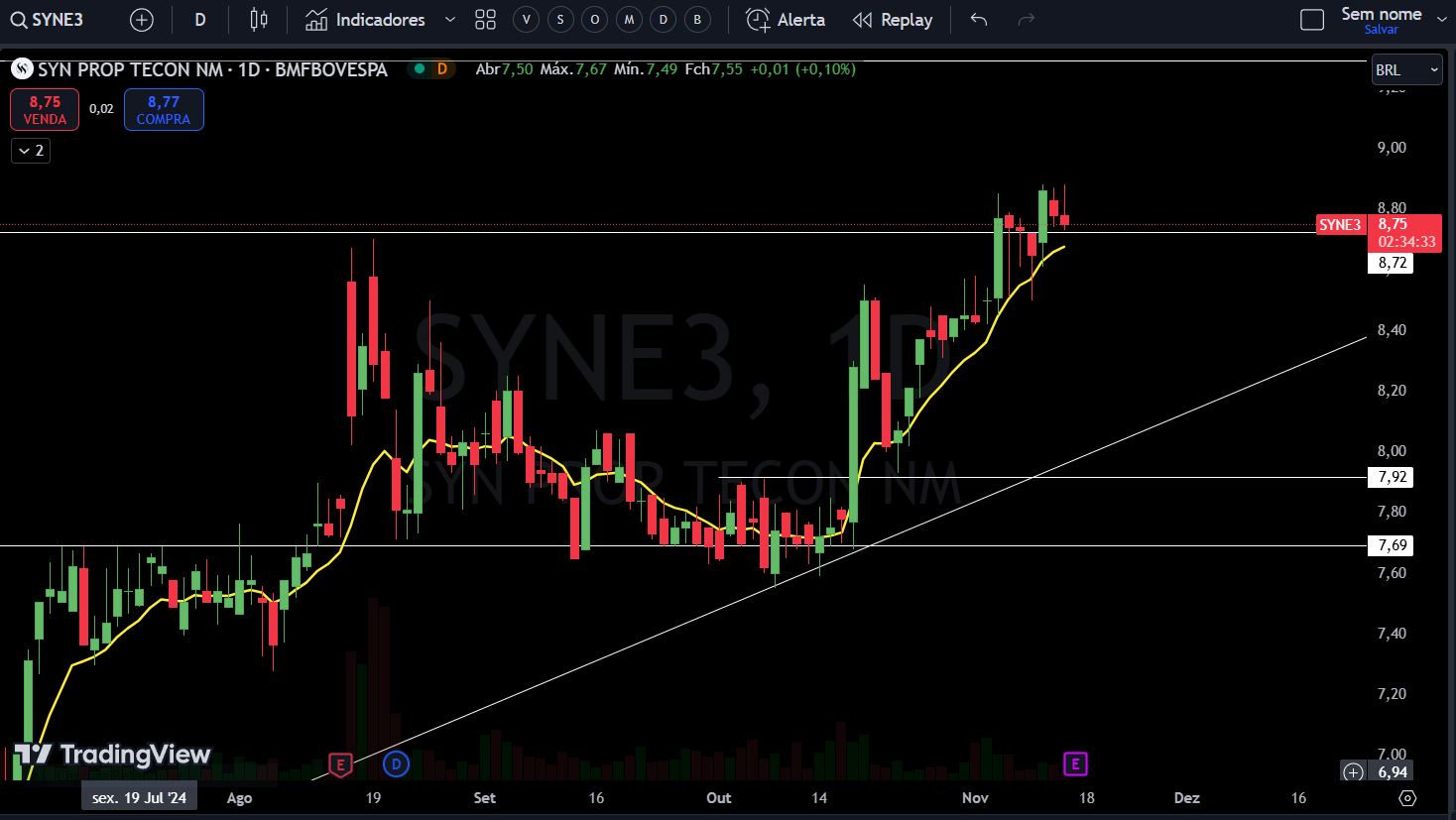This screenshot has height=820, width=1456.
Task: Redo the last chart action
Action: [1027, 20]
